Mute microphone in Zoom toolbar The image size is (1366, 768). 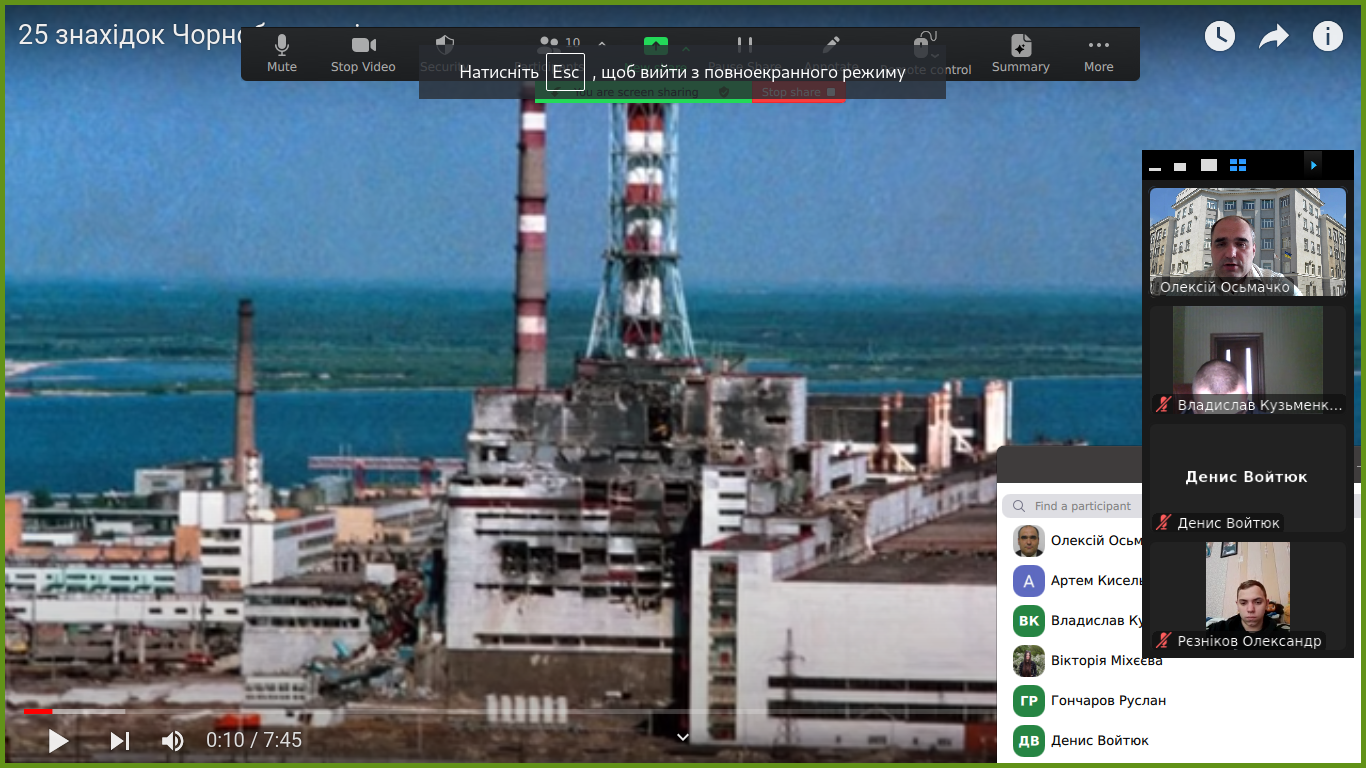click(282, 54)
